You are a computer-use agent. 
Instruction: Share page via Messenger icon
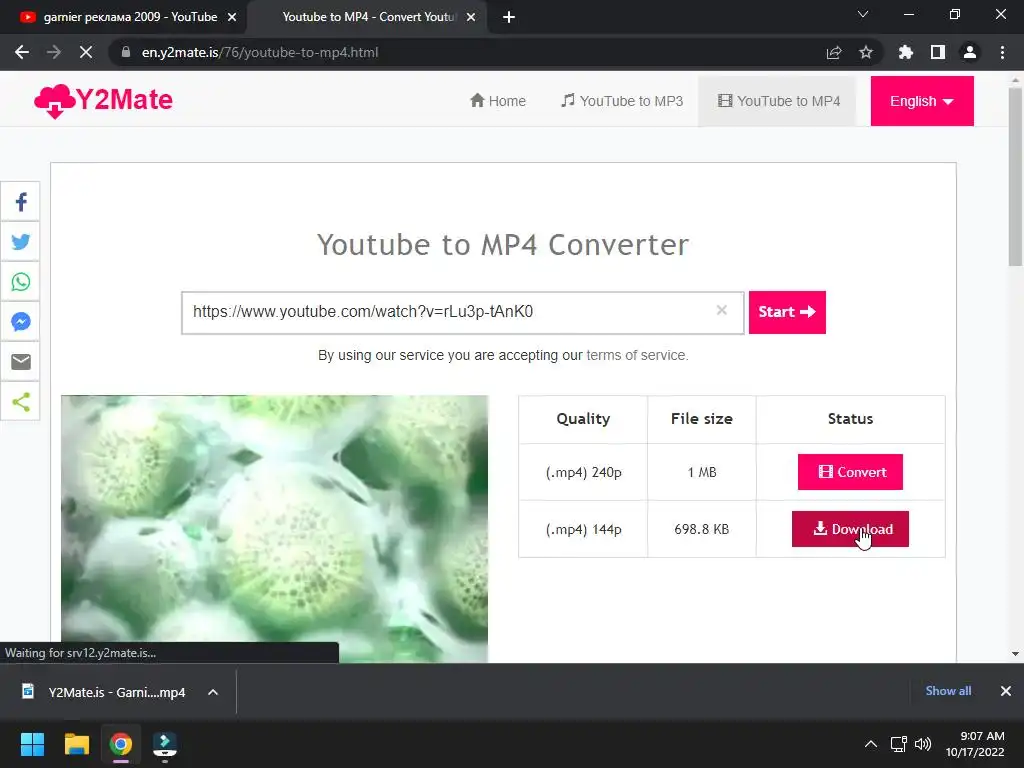(21, 321)
